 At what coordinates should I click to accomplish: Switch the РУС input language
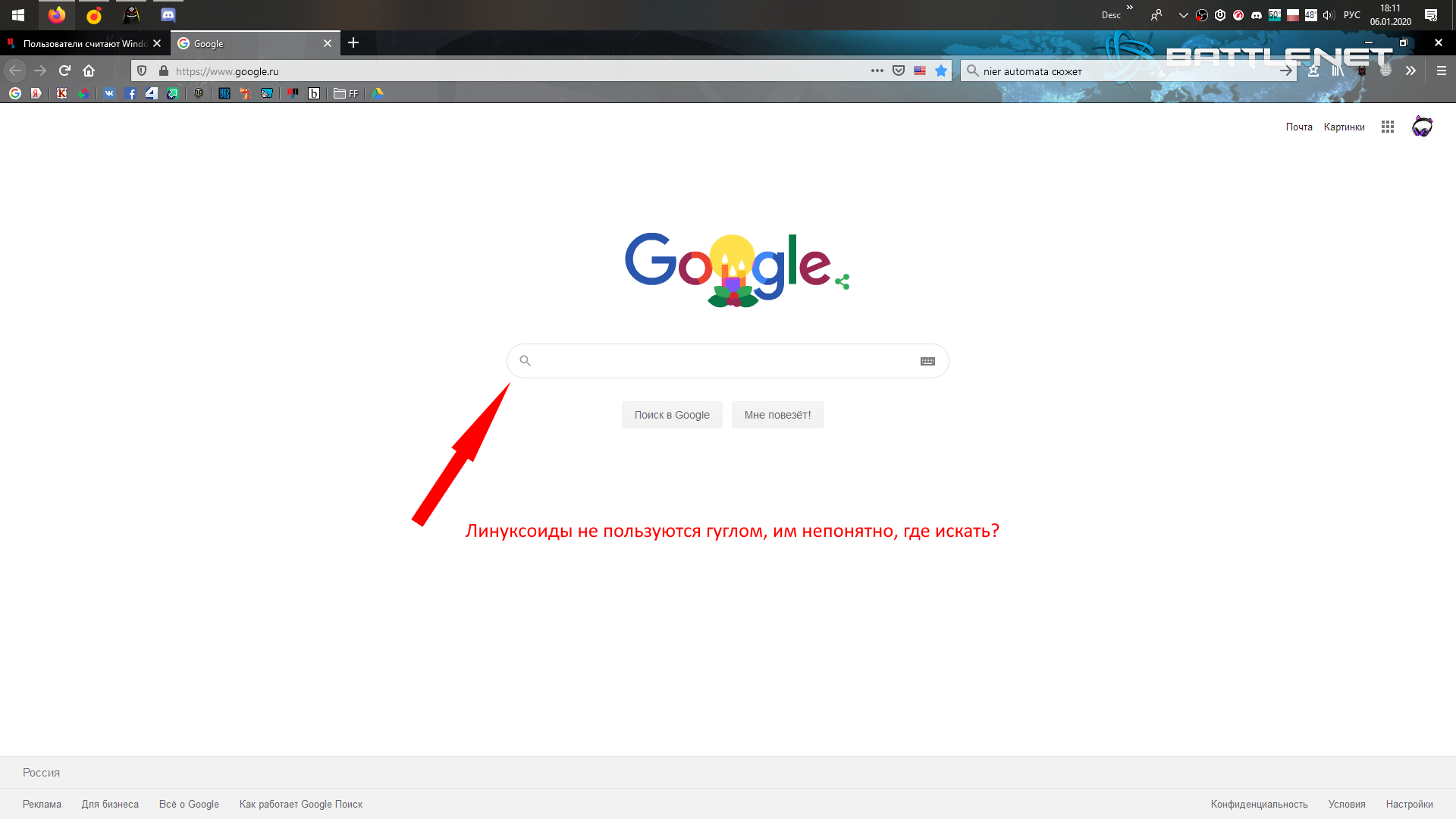[x=1352, y=15]
